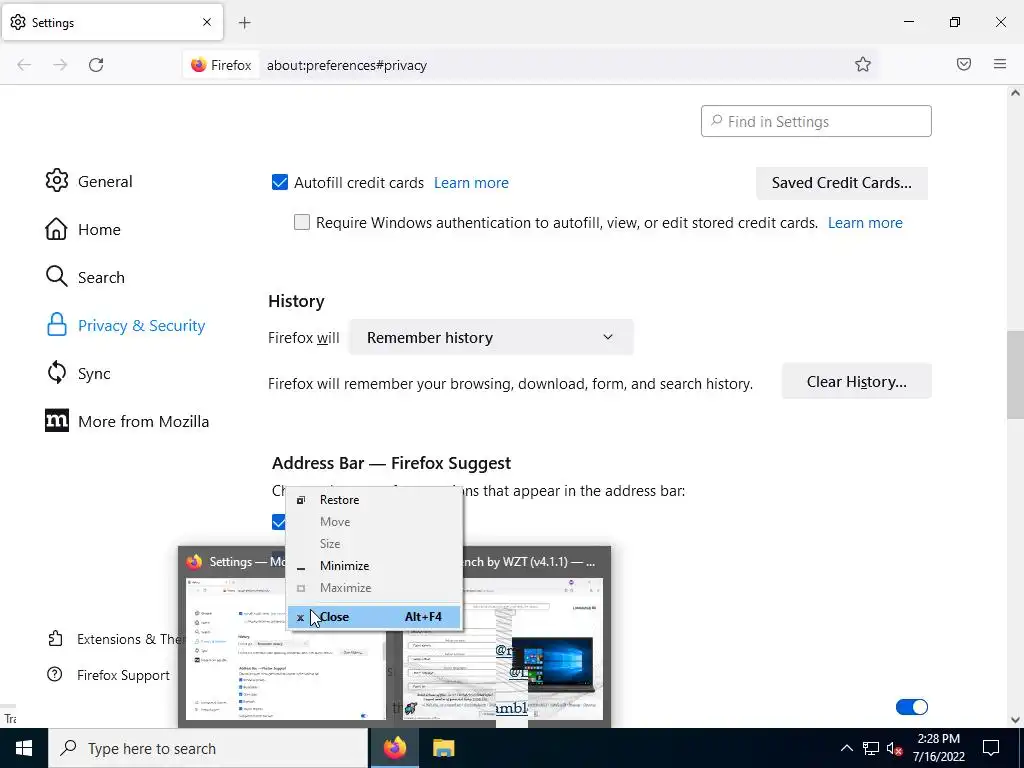Click the vertical scrollbar thumb
1024x768 pixels.
pyautogui.click(x=1015, y=375)
